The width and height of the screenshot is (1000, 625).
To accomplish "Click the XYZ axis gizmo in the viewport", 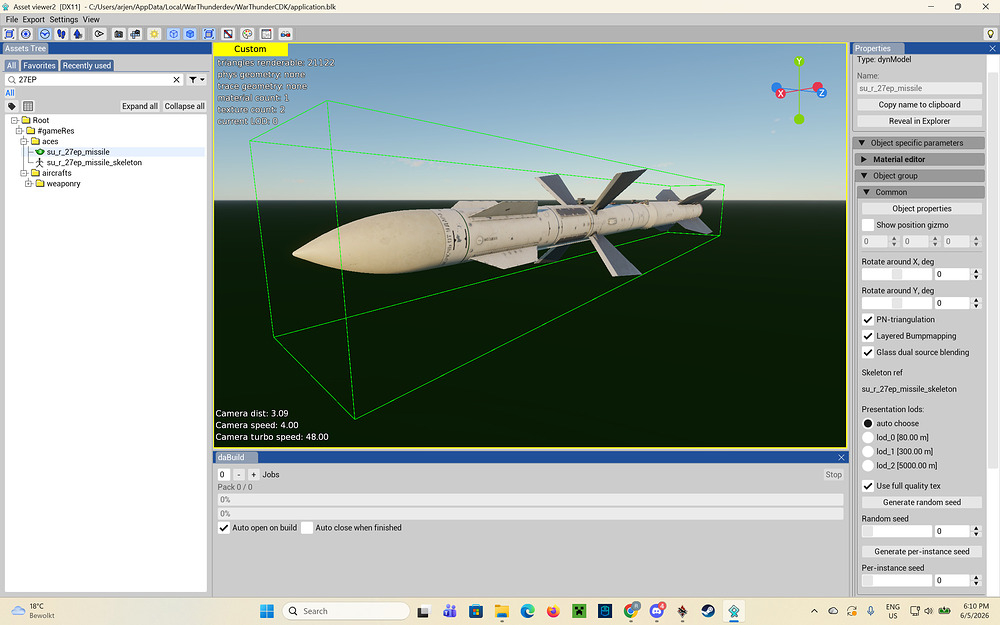I will [x=798, y=90].
